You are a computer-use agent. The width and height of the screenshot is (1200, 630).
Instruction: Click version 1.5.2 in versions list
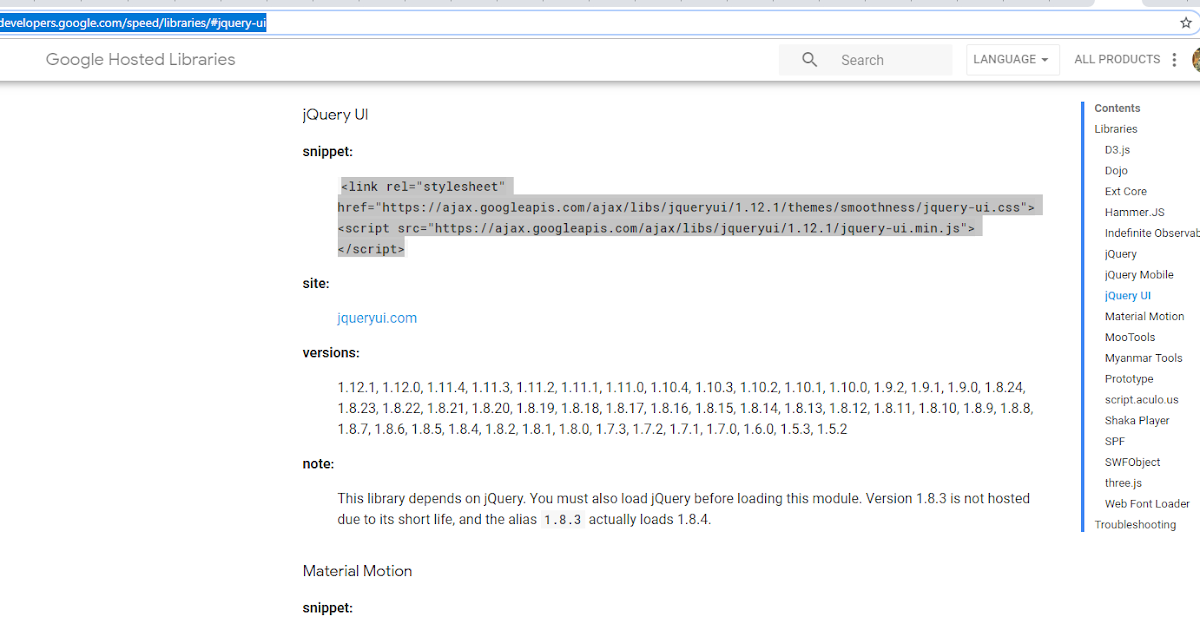click(832, 429)
